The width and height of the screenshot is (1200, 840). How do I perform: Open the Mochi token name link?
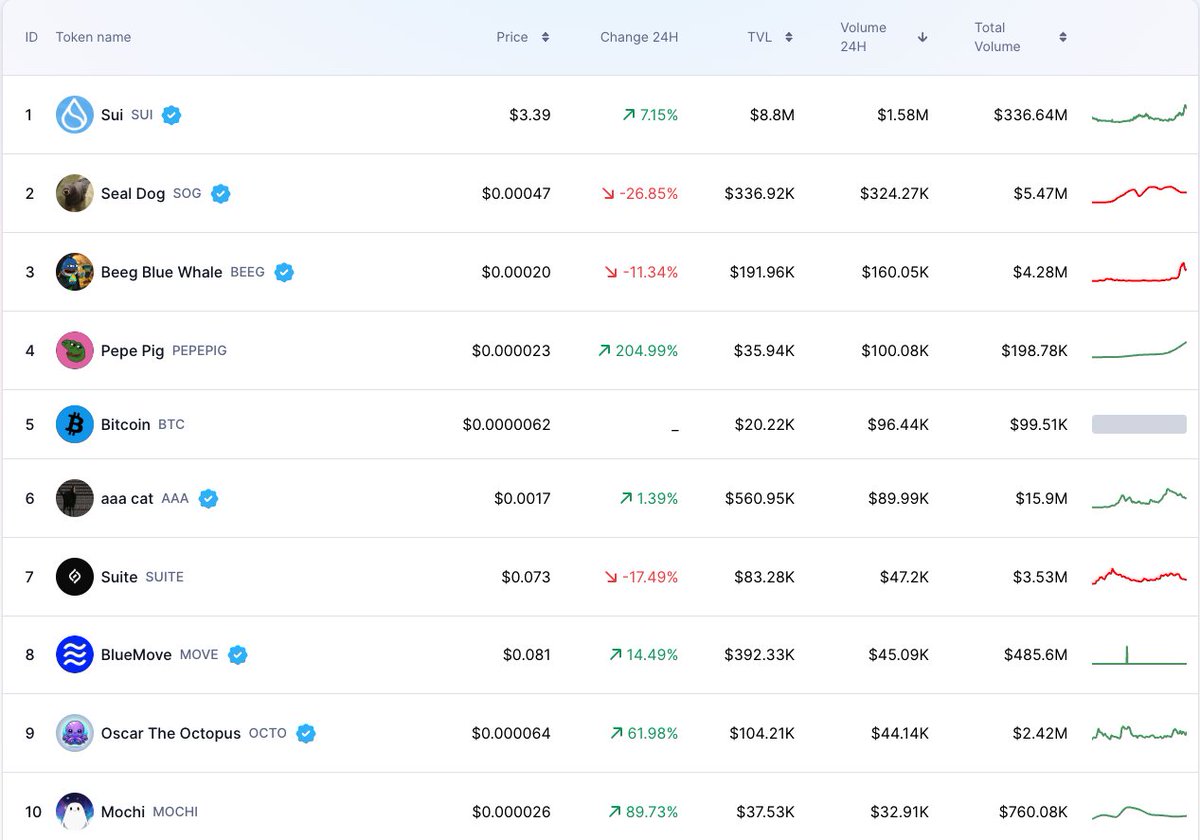point(123,811)
